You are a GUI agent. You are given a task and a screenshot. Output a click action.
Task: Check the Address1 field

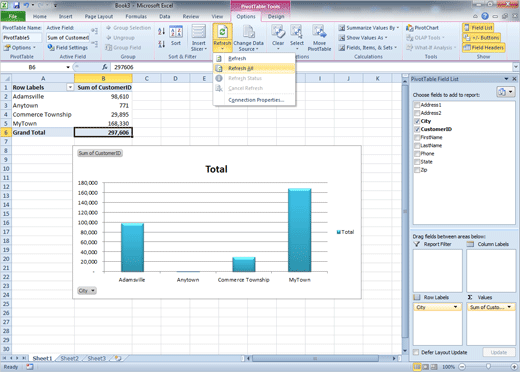(417, 105)
